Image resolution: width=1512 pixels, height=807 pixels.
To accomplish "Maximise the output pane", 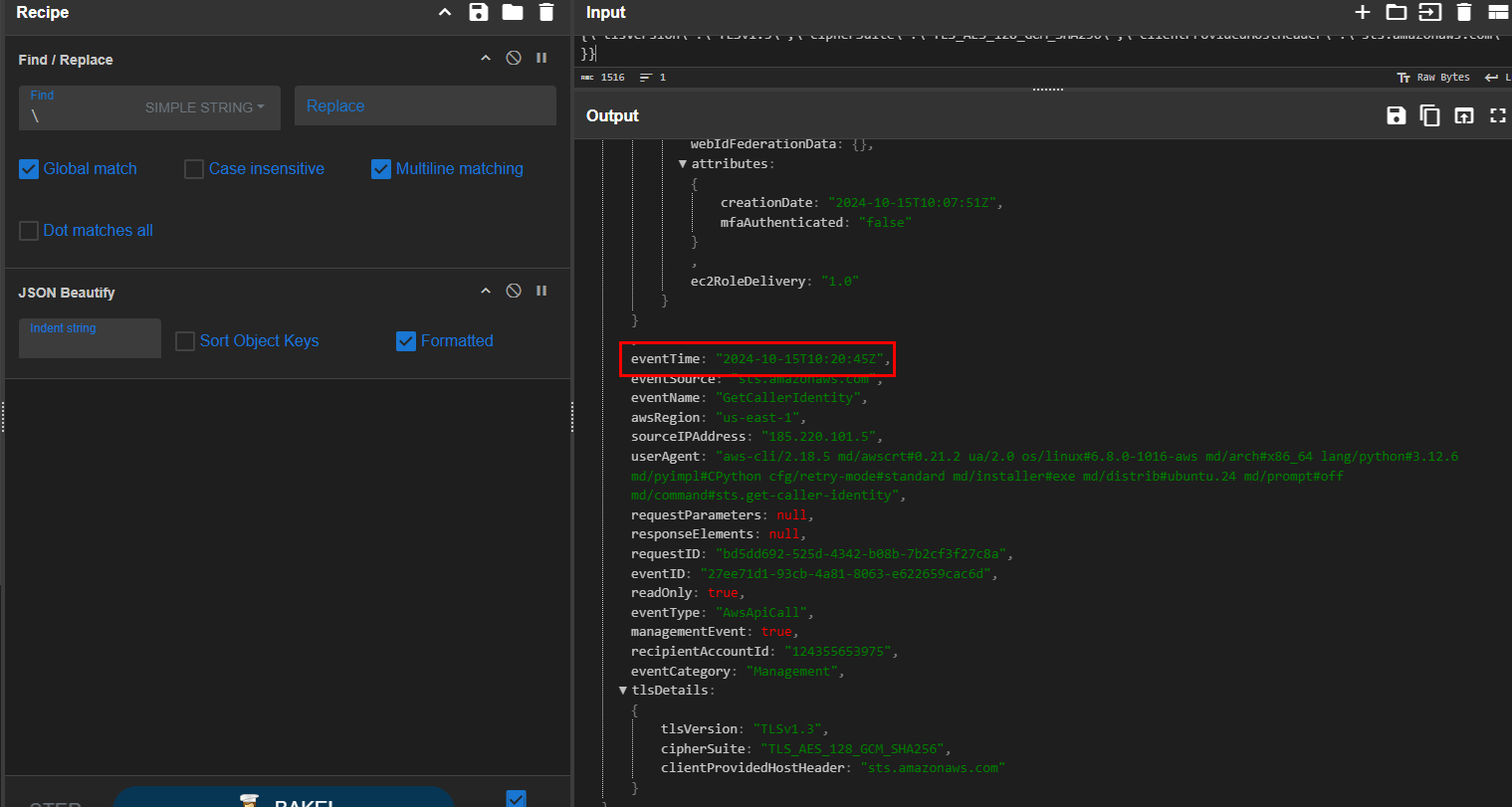I will [x=1497, y=115].
